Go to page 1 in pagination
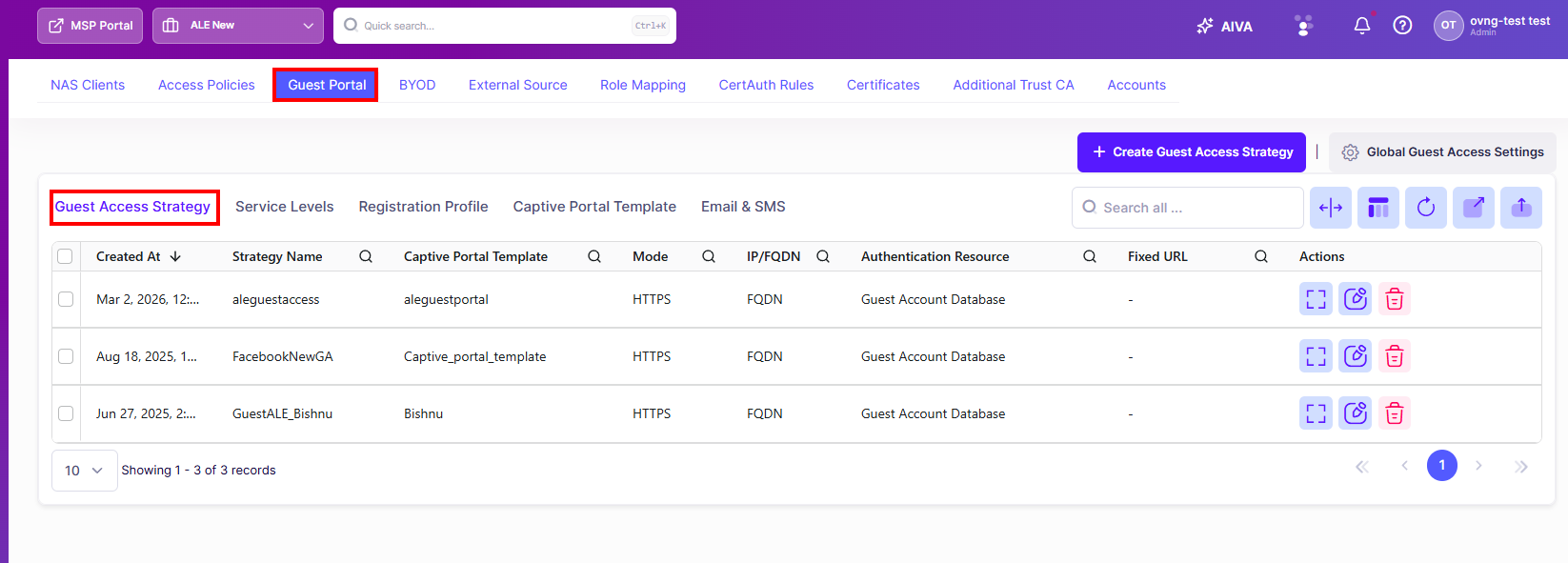Image resolution: width=1568 pixels, height=563 pixels. click(x=1442, y=465)
